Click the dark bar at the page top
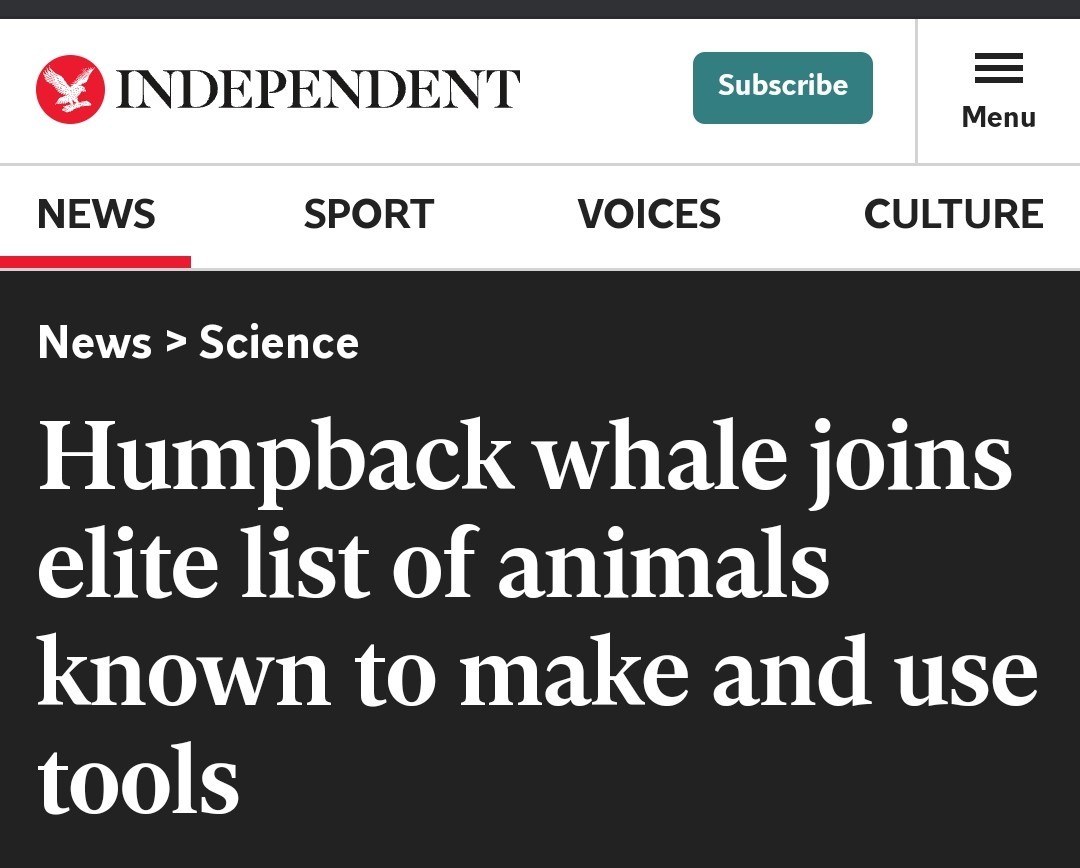The image size is (1080, 868). (540, 9)
